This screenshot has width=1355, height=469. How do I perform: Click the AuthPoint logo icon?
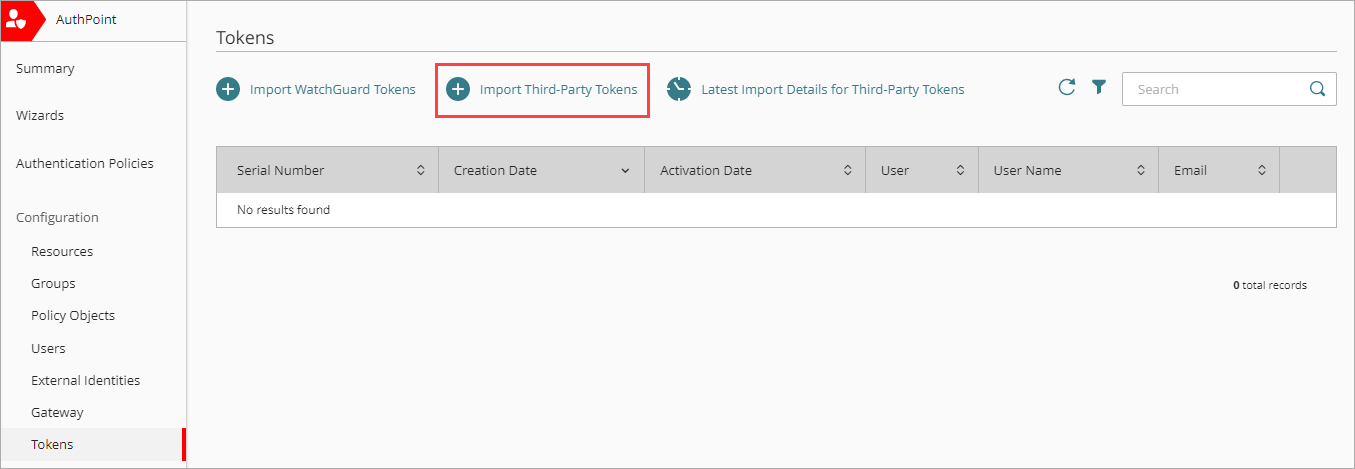17,20
